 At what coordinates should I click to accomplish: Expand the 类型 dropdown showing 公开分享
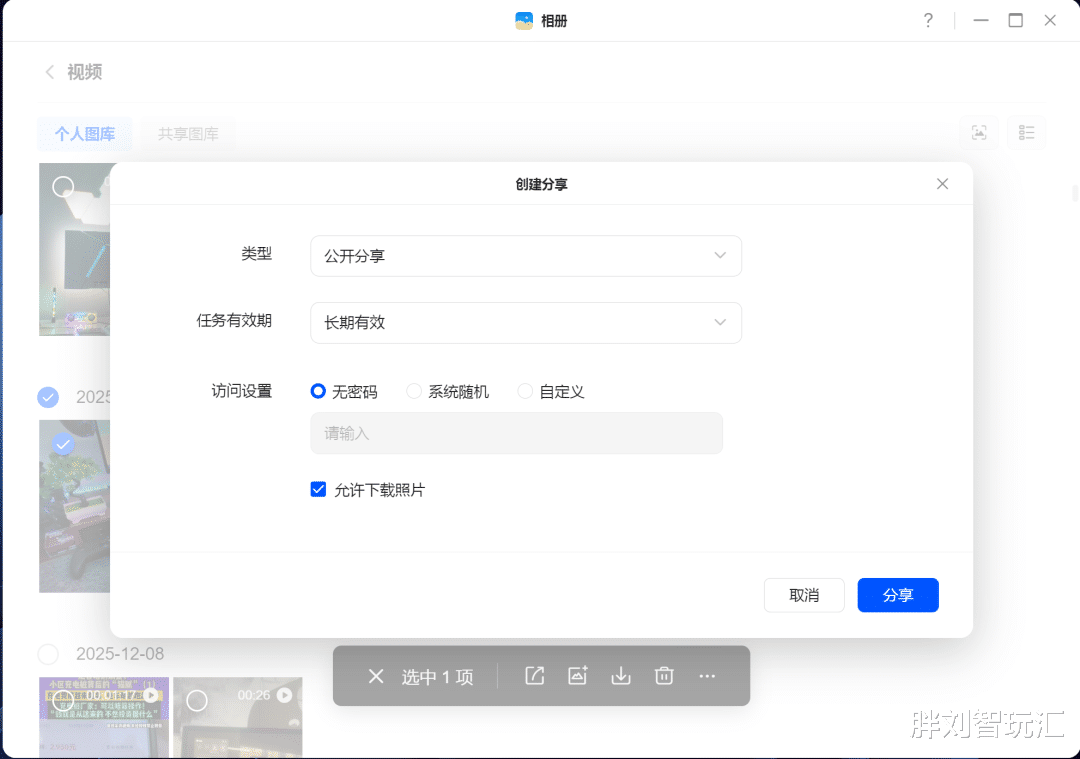tap(526, 256)
